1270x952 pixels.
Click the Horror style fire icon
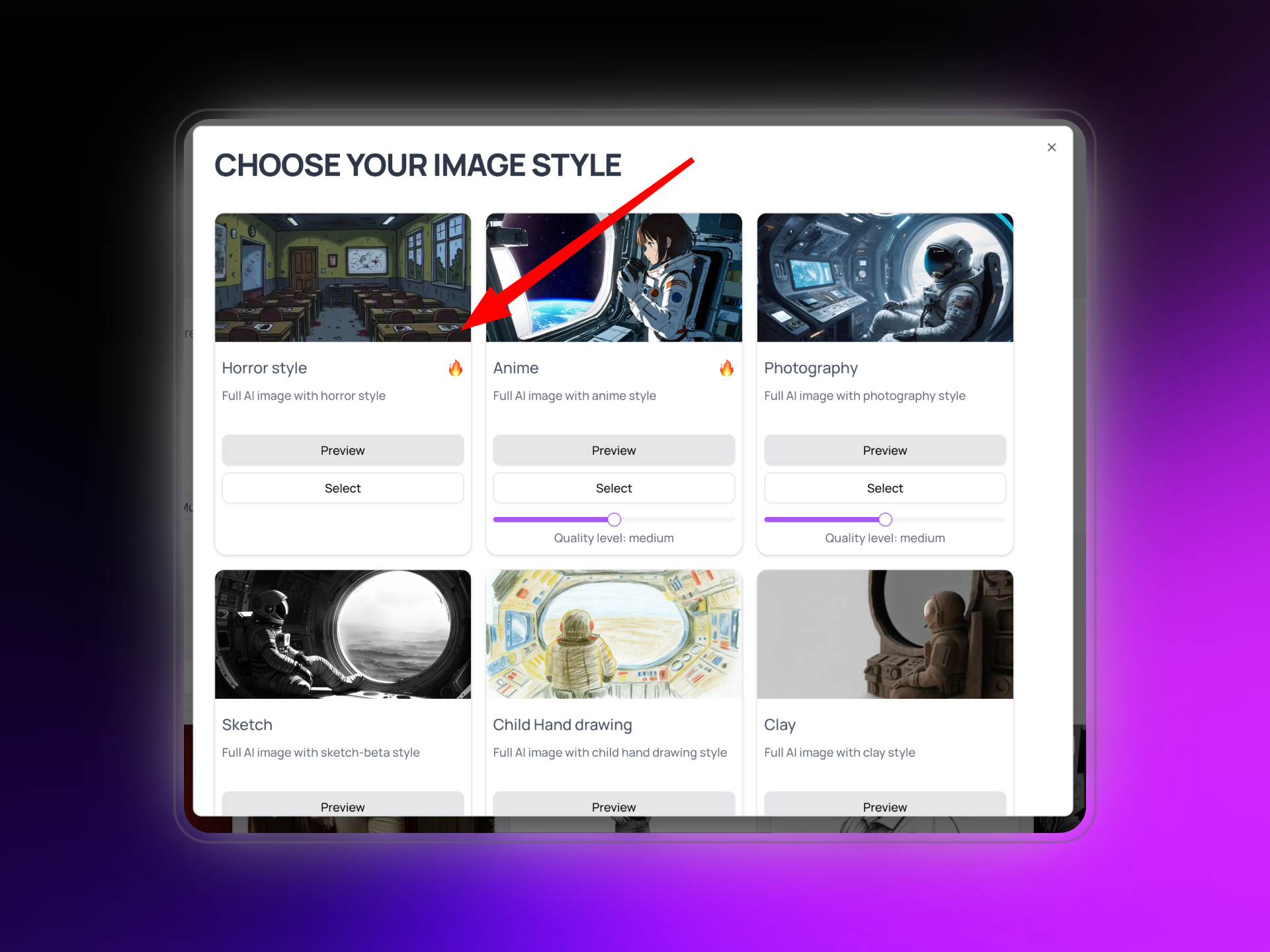[x=455, y=368]
